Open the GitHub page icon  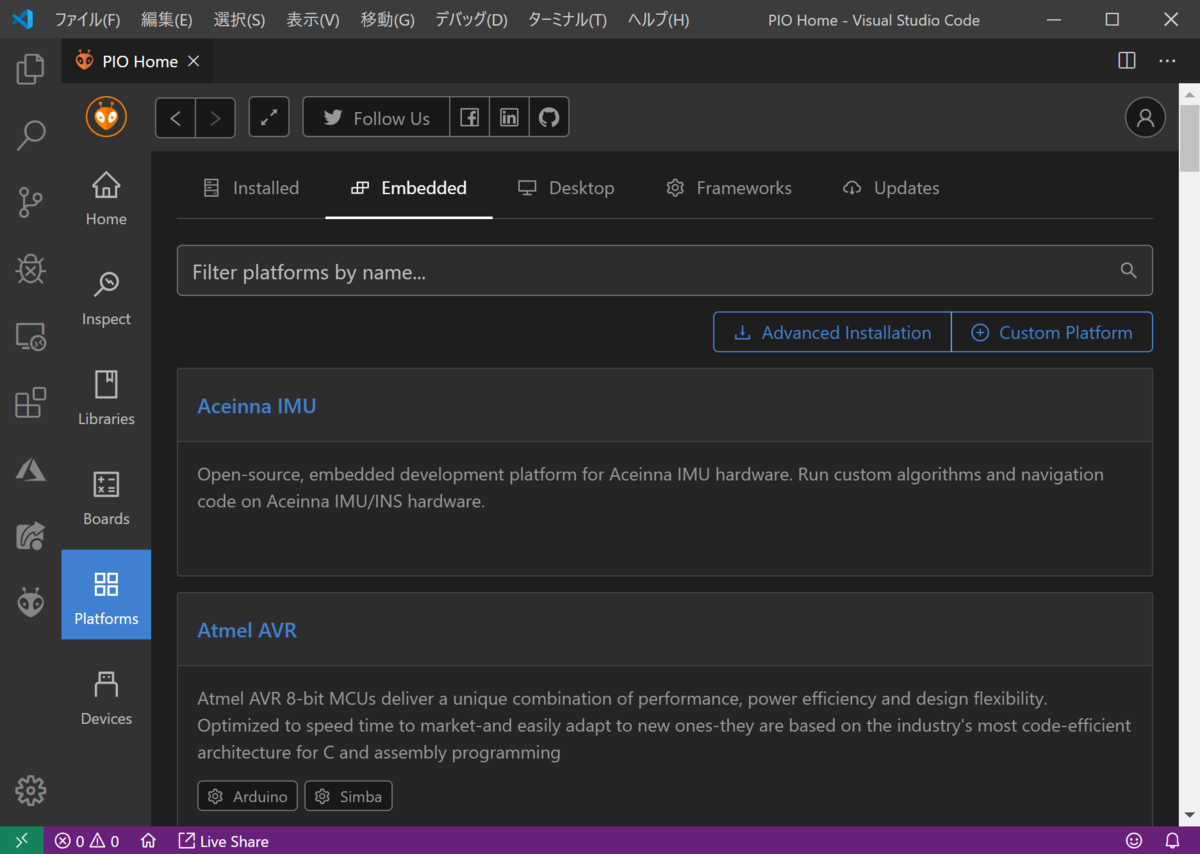coord(548,118)
